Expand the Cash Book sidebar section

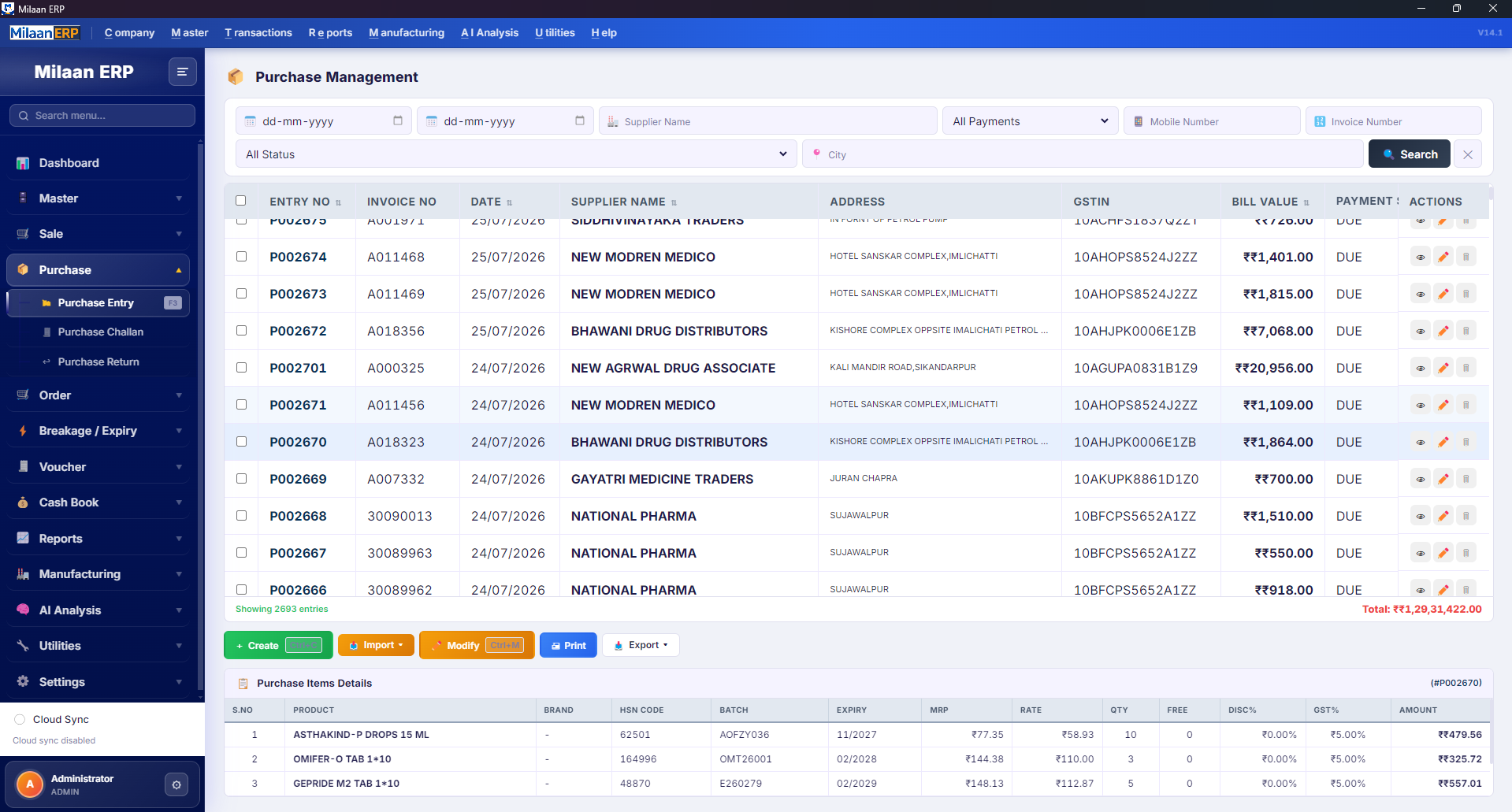pyautogui.click(x=98, y=502)
